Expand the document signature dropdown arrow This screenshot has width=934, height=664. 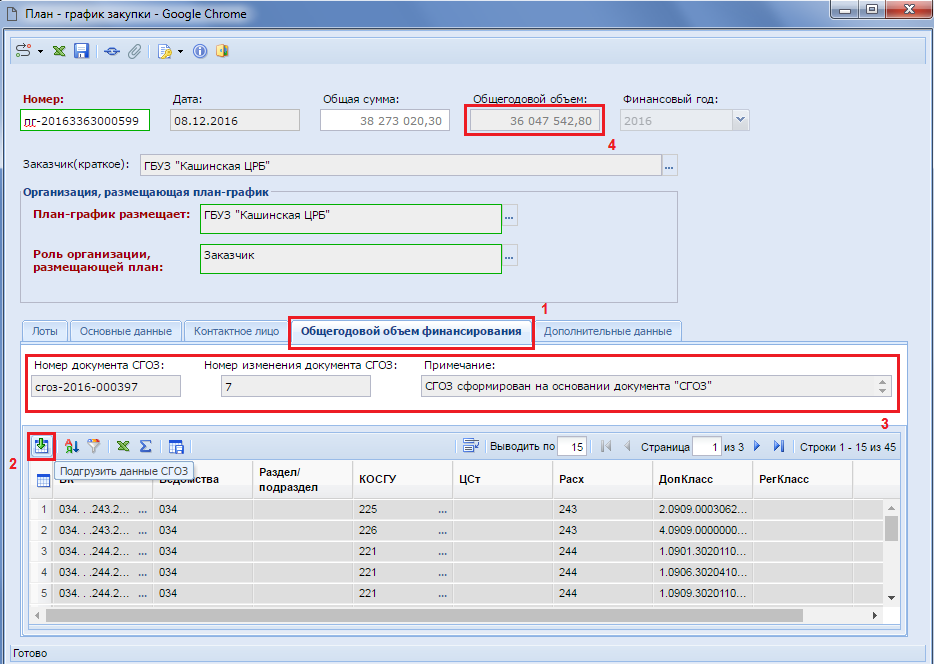coord(180,51)
